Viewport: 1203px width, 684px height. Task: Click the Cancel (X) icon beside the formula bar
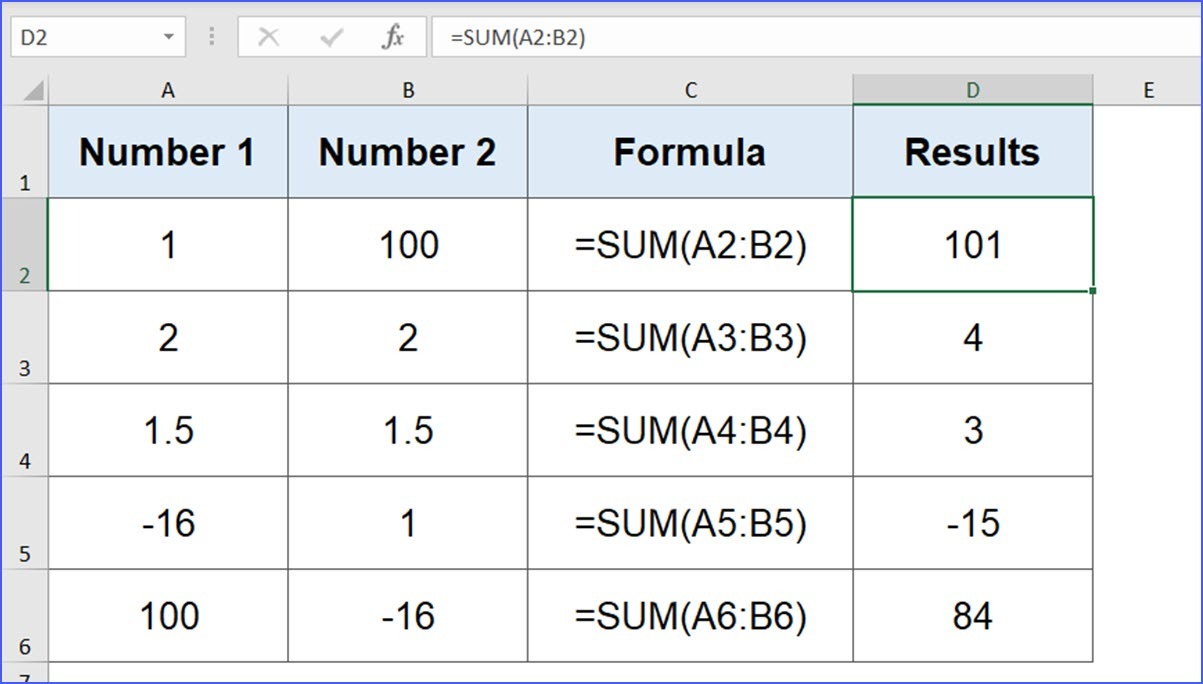pyautogui.click(x=269, y=36)
